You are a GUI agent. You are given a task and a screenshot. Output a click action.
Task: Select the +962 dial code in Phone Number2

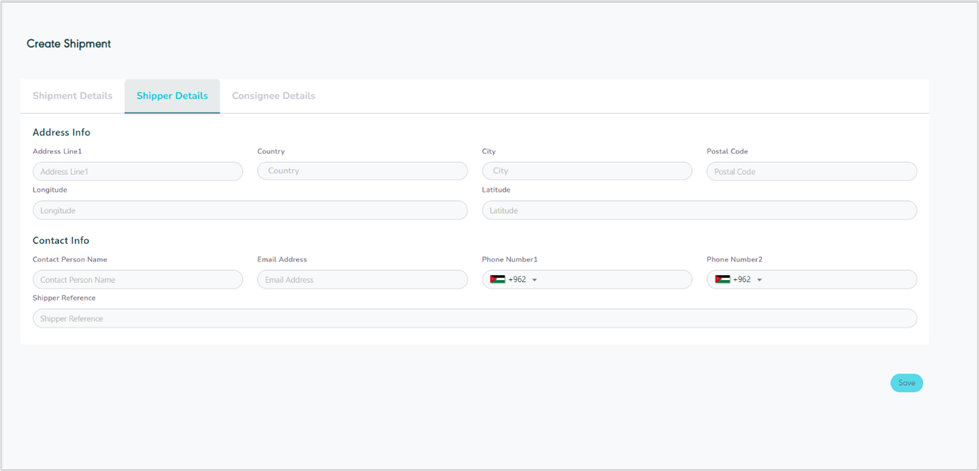(742, 280)
